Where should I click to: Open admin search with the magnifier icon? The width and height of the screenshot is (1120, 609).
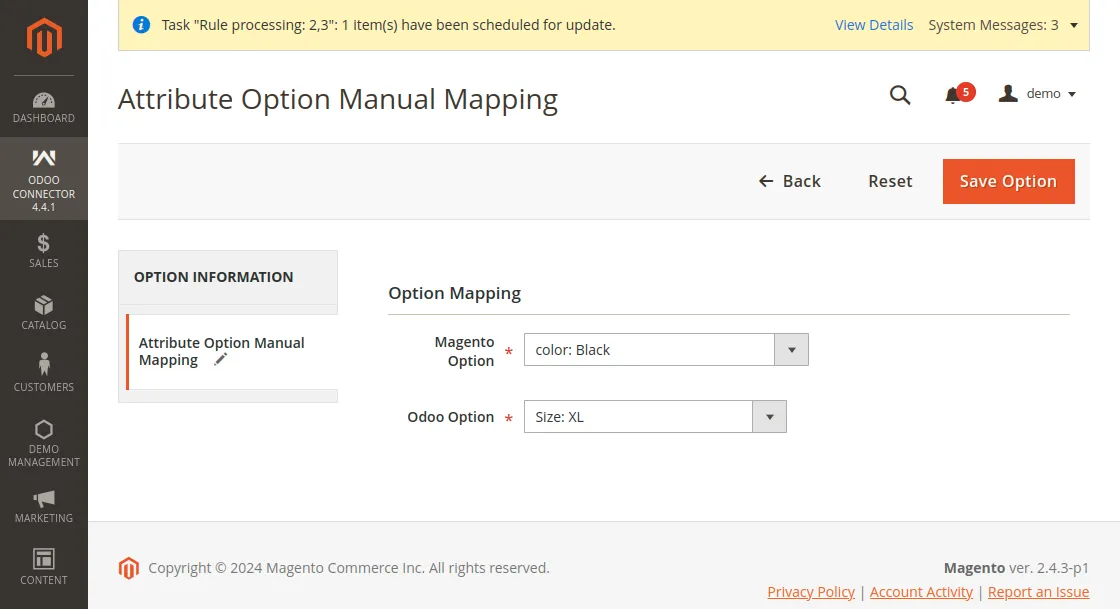899,95
